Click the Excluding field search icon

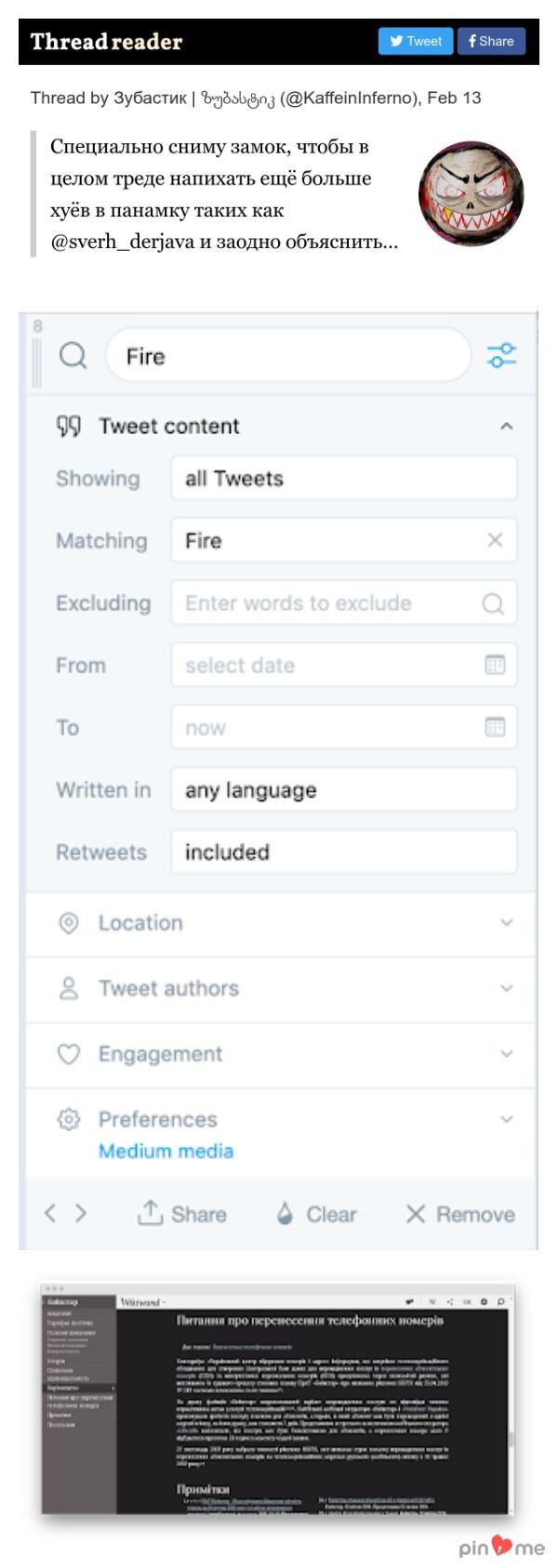[493, 603]
